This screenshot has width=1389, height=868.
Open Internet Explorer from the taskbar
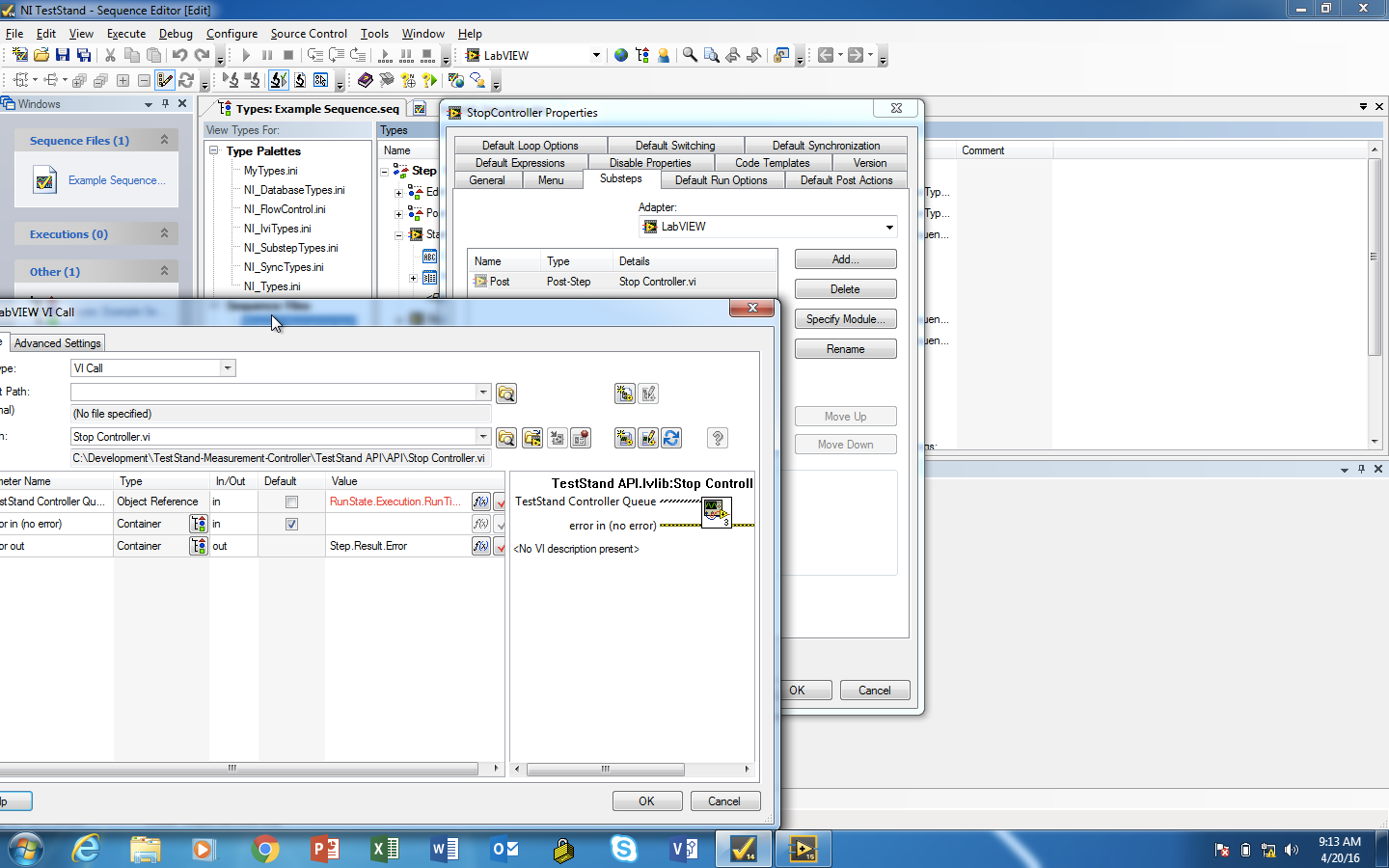86,849
